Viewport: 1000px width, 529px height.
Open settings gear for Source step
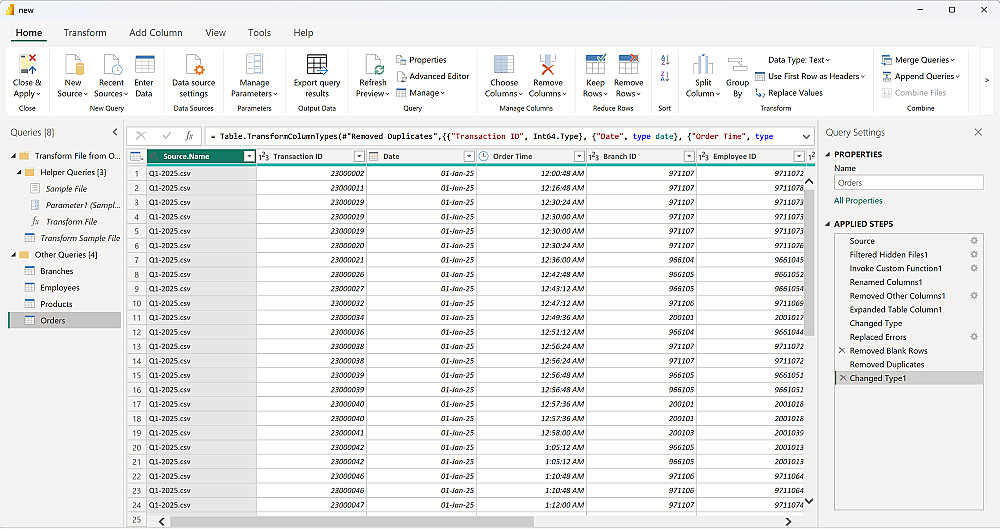click(974, 241)
